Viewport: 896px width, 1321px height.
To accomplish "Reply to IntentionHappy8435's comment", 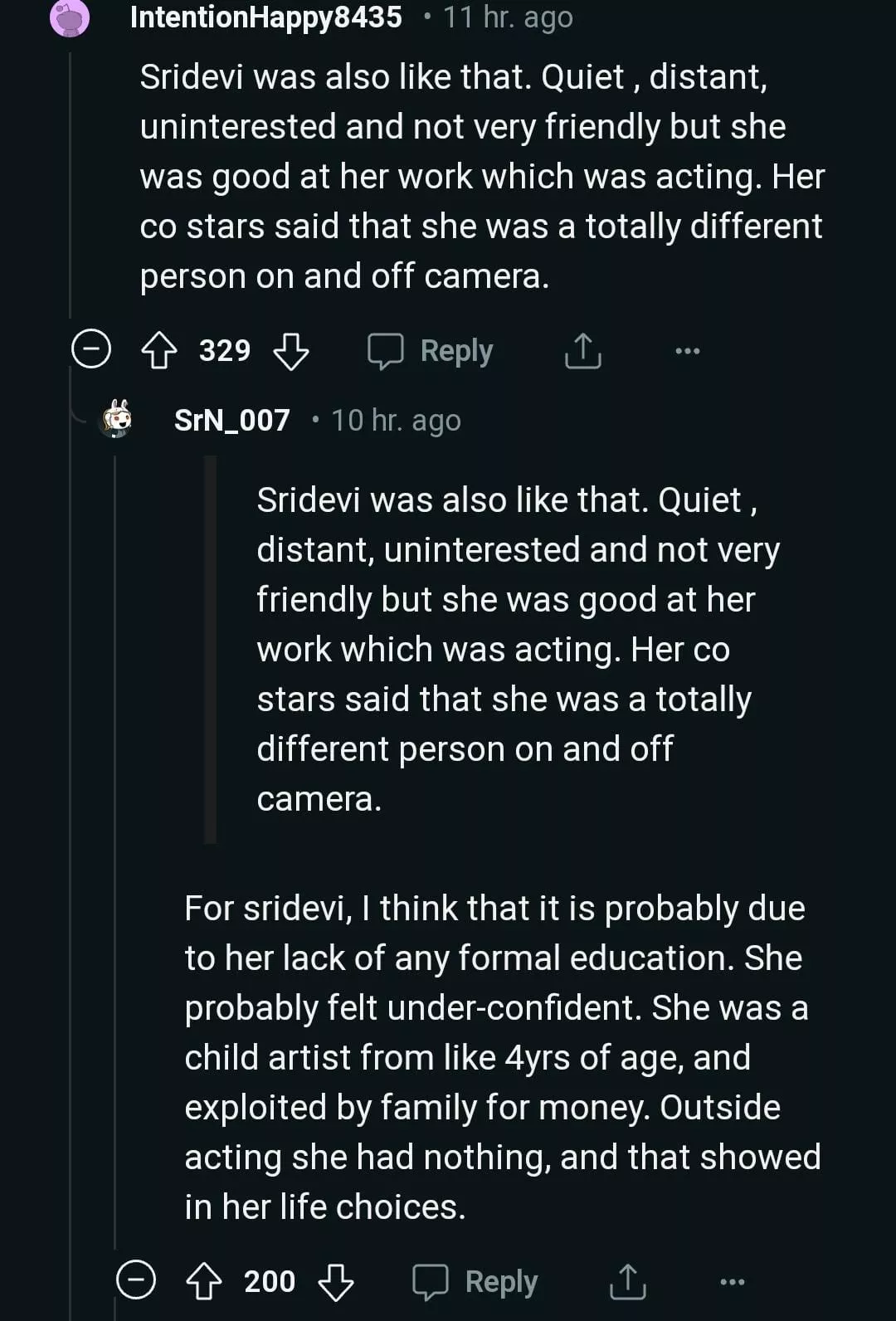I will 431,351.
